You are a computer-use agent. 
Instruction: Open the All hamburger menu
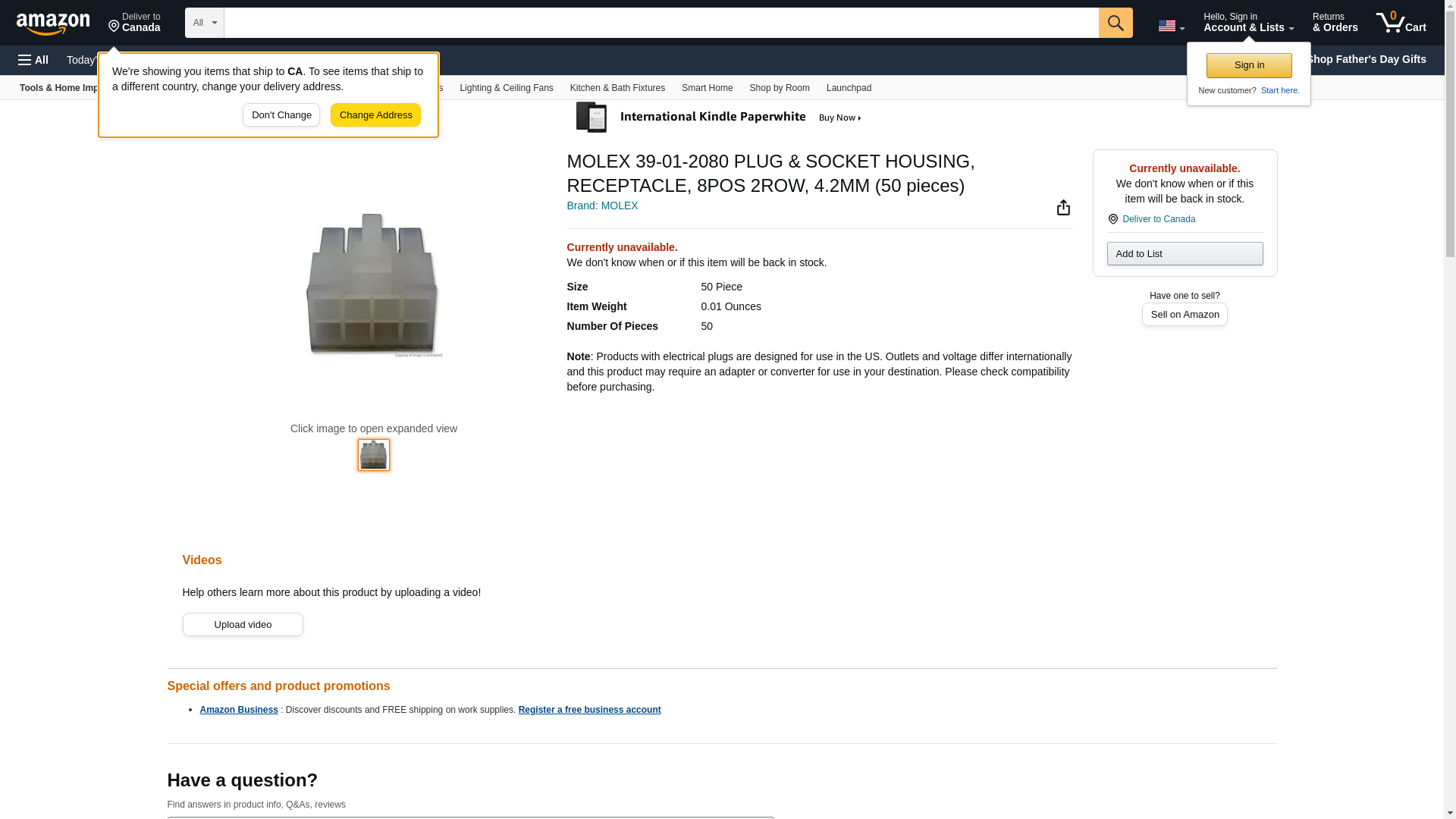coord(33,60)
